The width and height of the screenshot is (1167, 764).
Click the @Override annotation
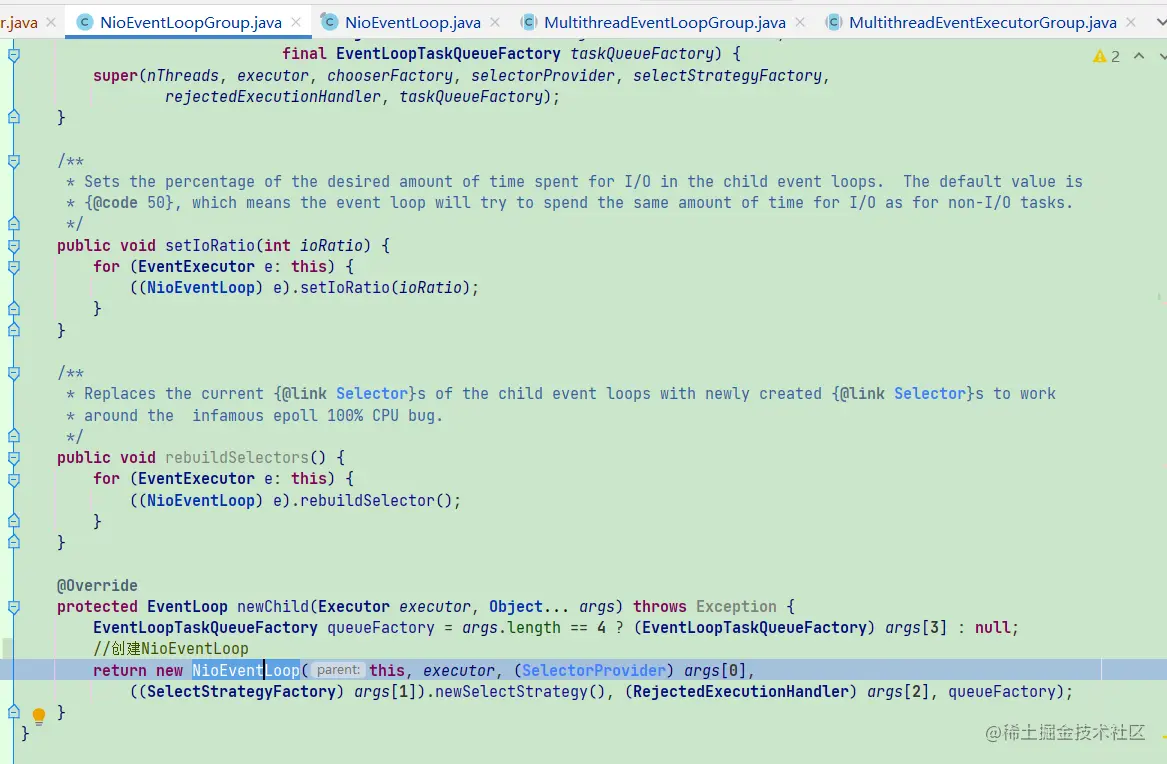click(97, 585)
